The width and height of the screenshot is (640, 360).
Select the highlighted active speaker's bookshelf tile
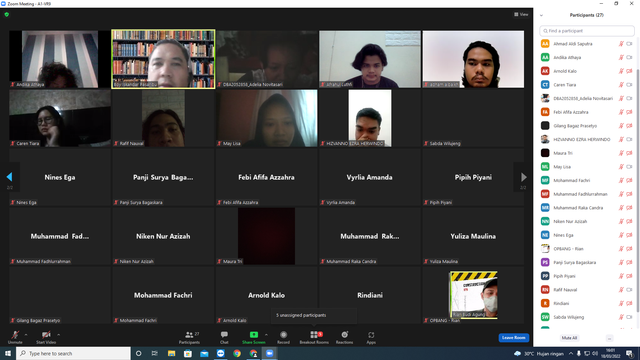tap(163, 59)
